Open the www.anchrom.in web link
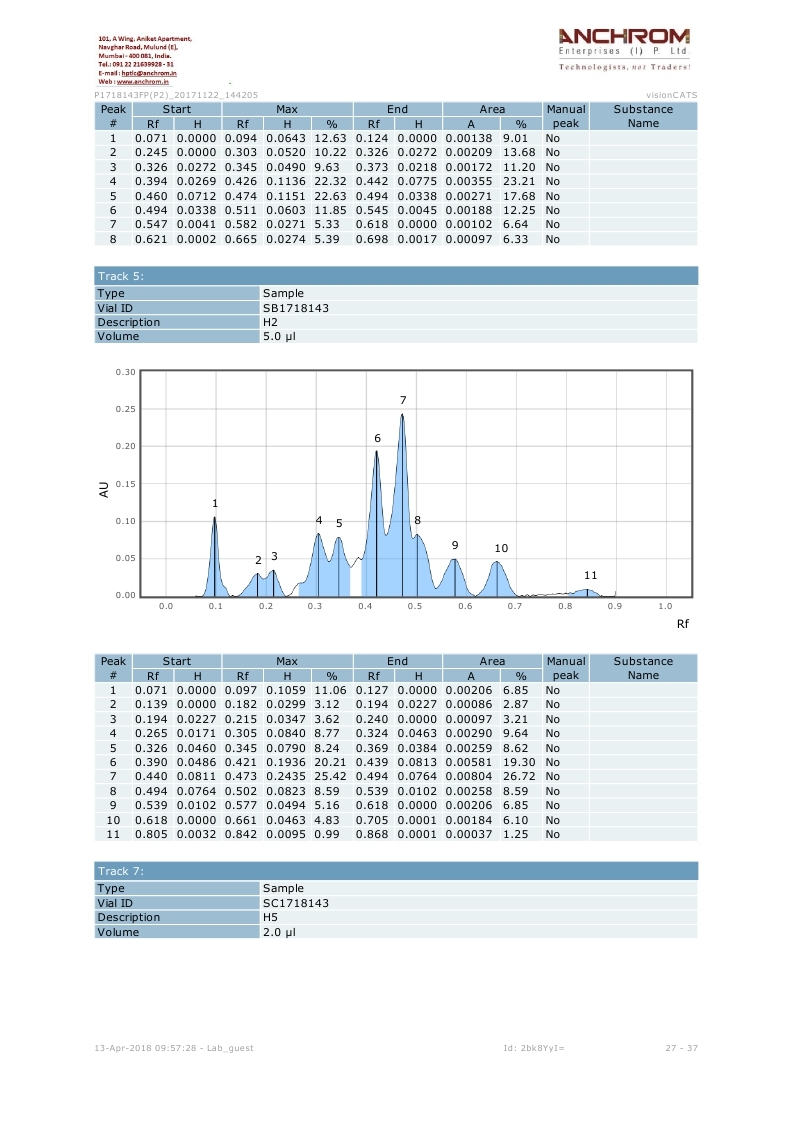The height and width of the screenshot is (1123, 793). click(141, 82)
